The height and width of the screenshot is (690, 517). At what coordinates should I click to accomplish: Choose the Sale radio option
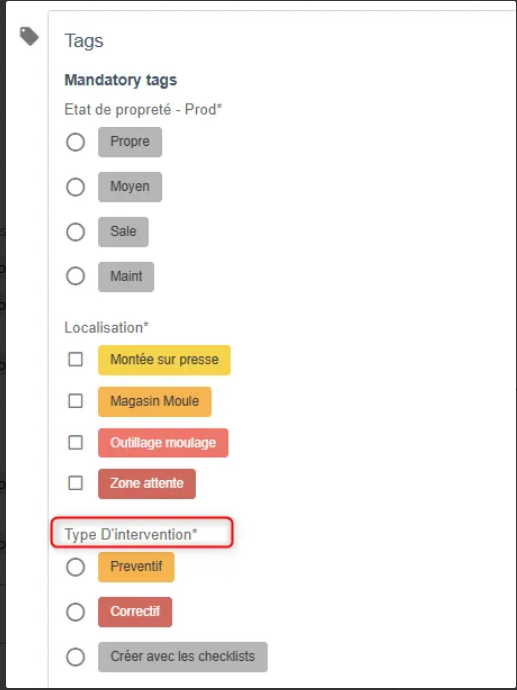pyautogui.click(x=76, y=232)
